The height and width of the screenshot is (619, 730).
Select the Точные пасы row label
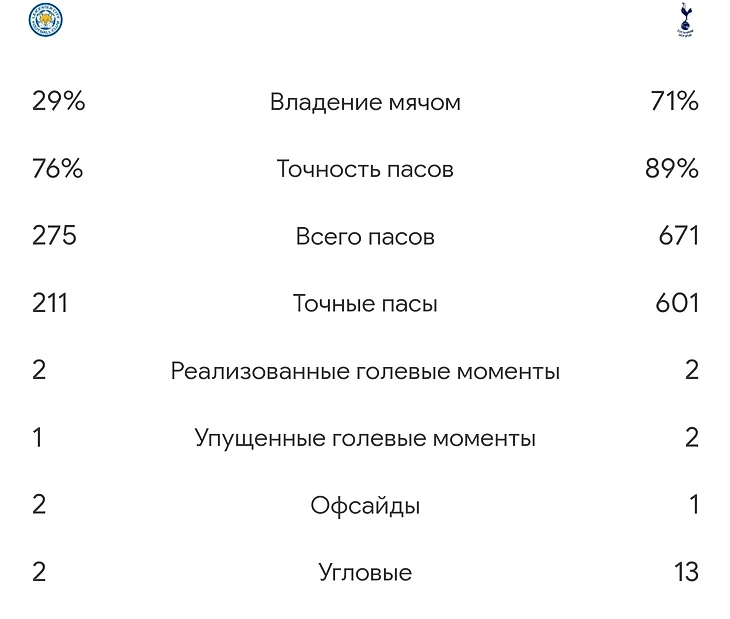point(365,304)
